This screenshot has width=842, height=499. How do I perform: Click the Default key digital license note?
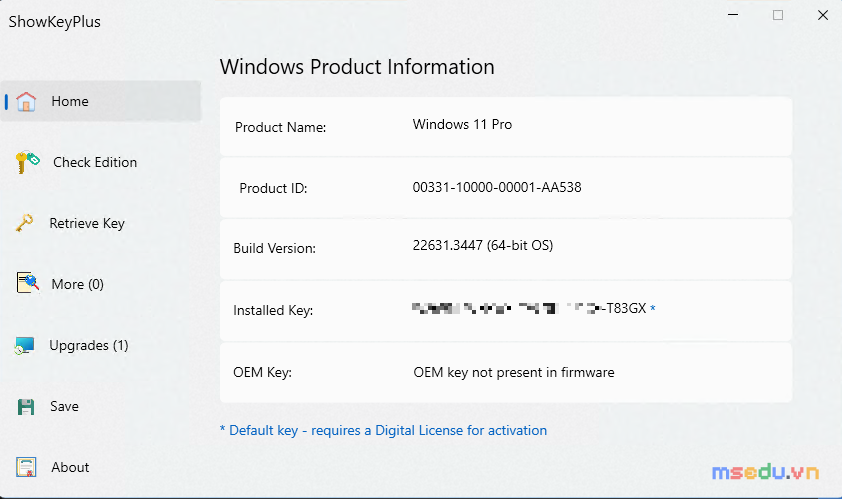coord(383,431)
